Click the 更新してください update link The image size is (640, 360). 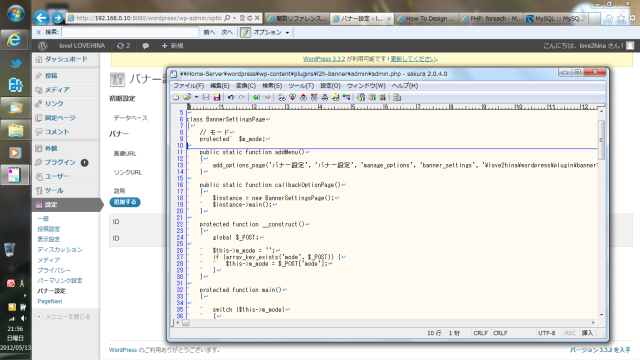coord(413,59)
